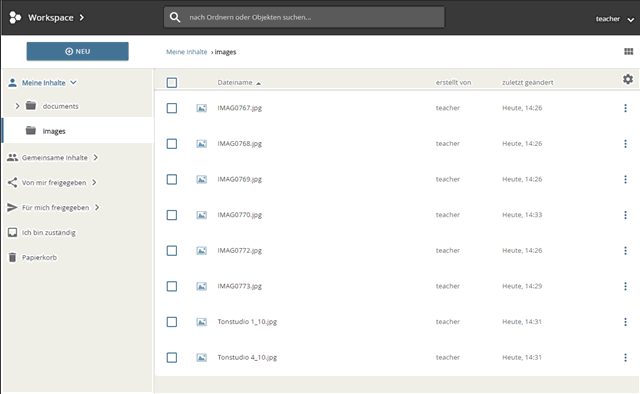Click the images folder icon in sidebar
Viewport: 640px width, 394px height.
[x=31, y=131]
